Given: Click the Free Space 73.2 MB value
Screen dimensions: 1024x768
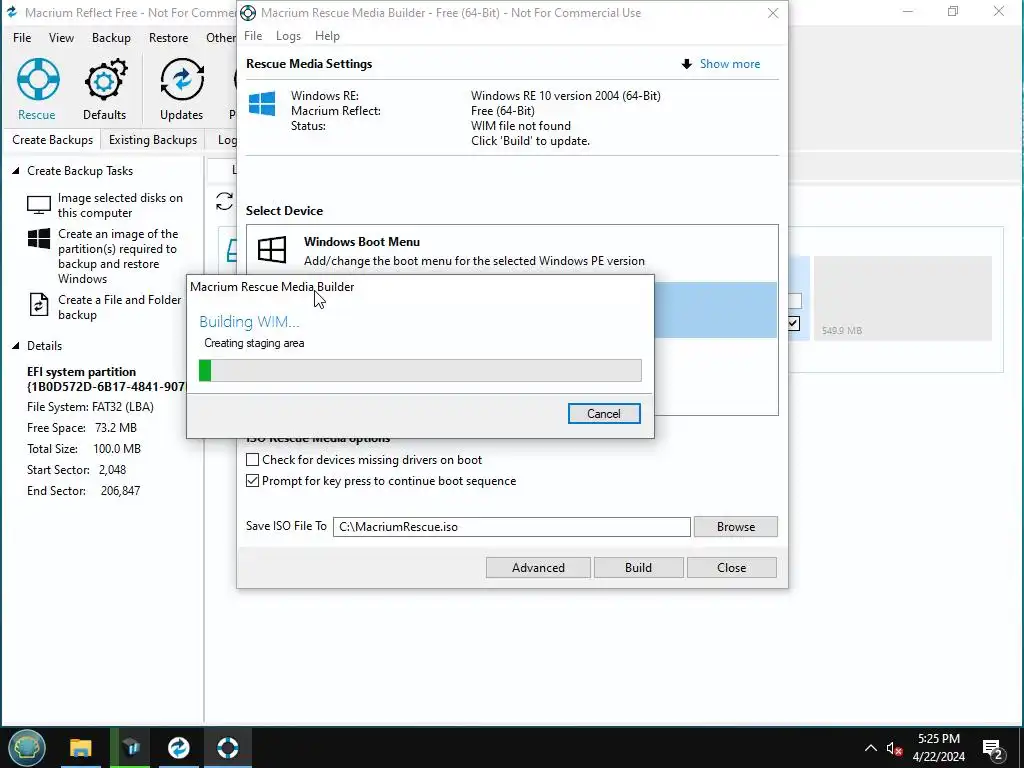Looking at the screenshot, I should [116, 428].
